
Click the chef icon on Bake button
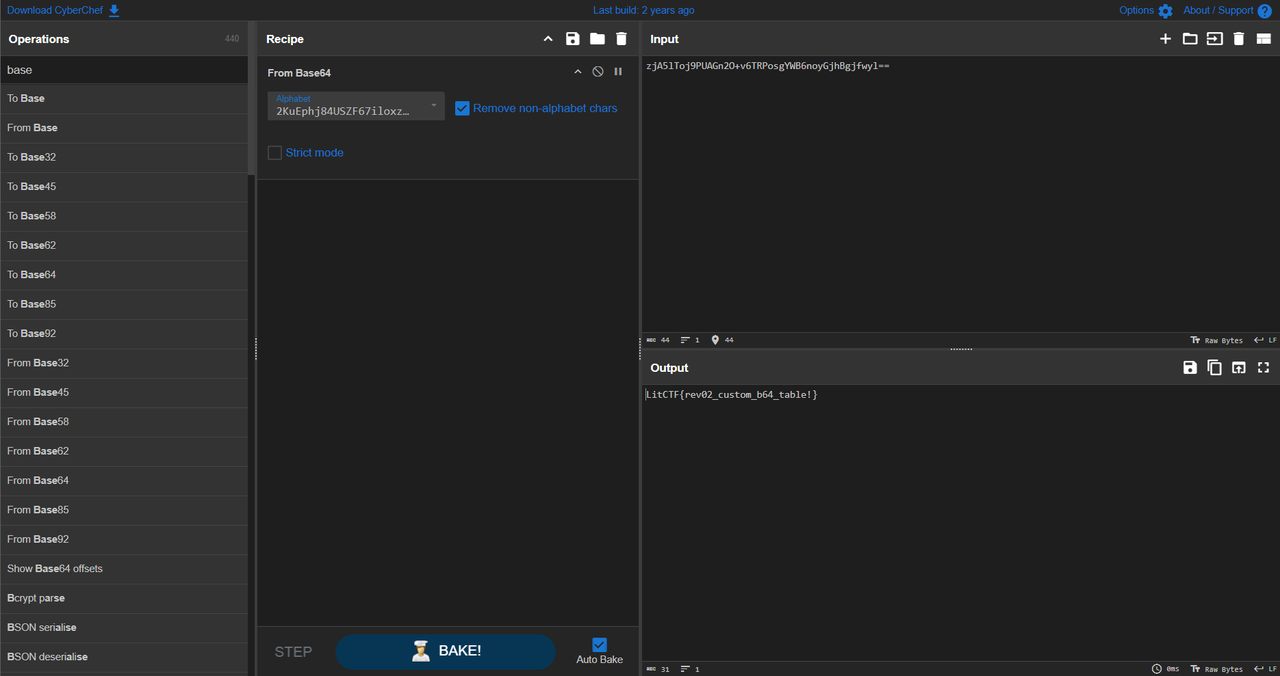(x=421, y=651)
